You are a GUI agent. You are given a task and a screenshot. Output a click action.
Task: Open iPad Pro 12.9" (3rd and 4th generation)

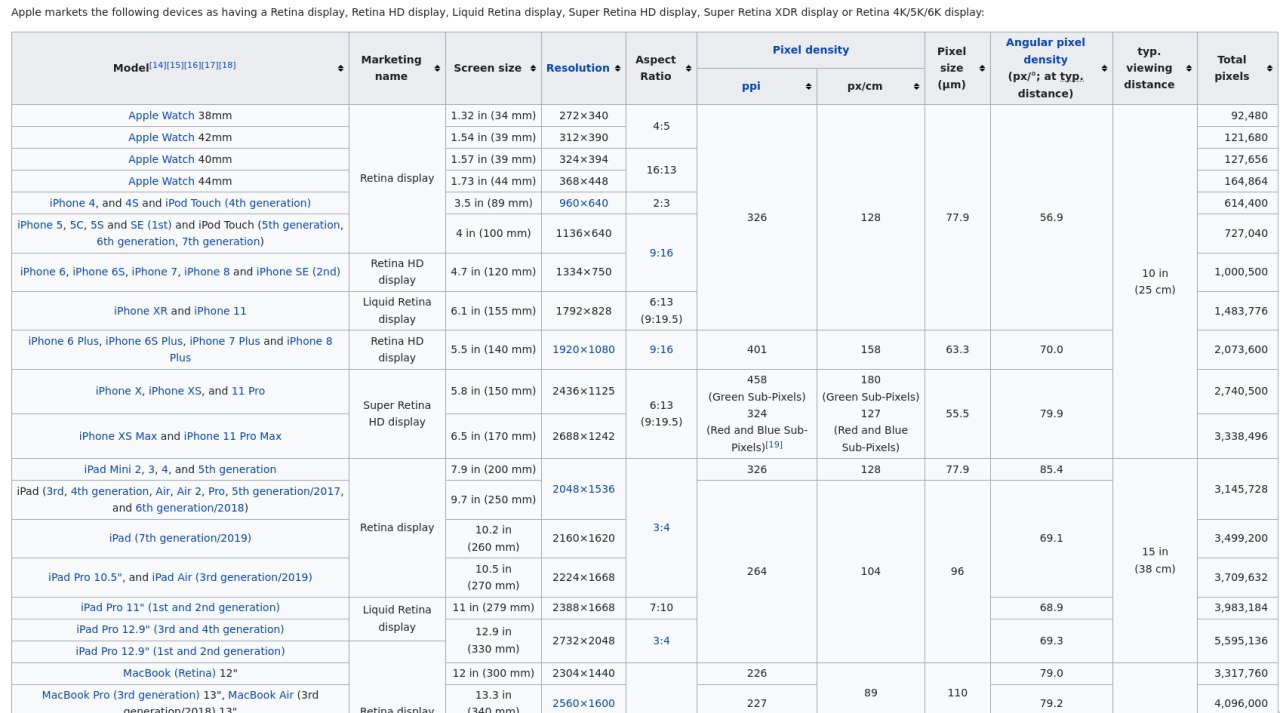click(180, 630)
